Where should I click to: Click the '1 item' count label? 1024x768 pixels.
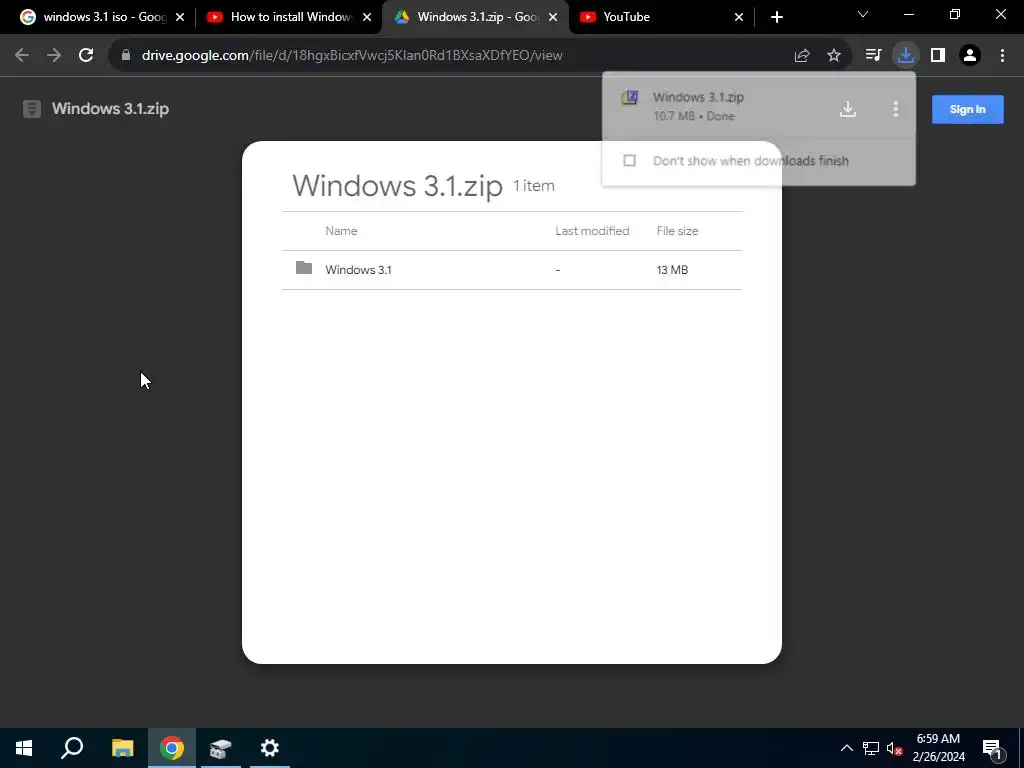pyautogui.click(x=534, y=185)
